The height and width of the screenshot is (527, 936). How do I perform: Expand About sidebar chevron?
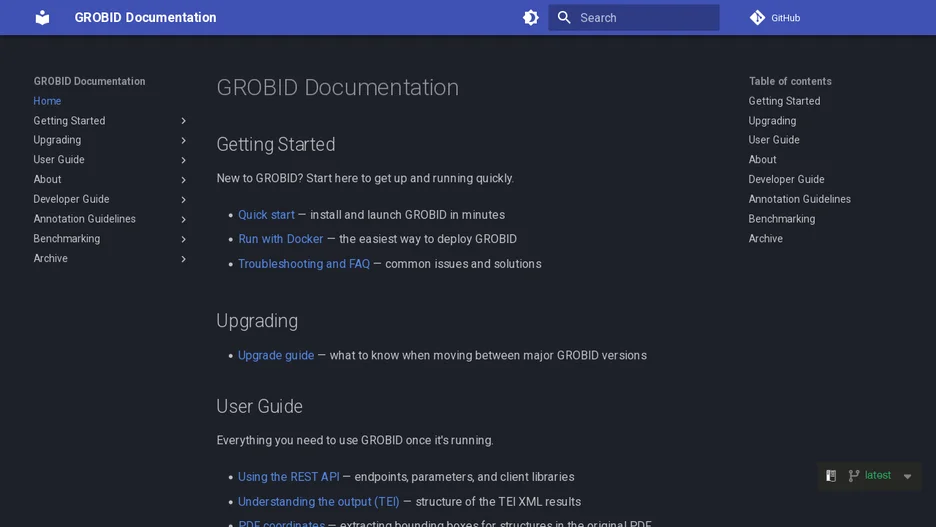[183, 180]
